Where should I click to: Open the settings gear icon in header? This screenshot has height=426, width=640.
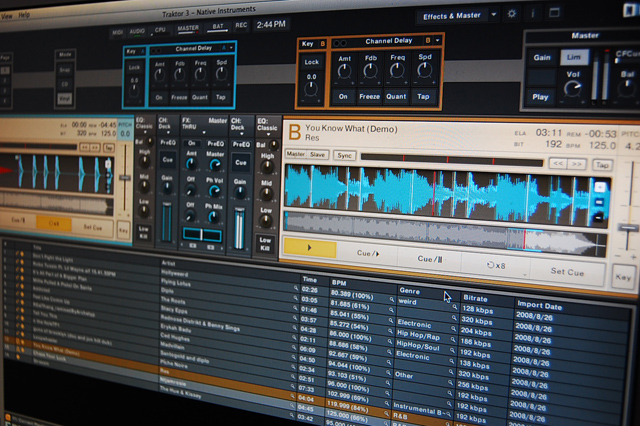(x=512, y=14)
